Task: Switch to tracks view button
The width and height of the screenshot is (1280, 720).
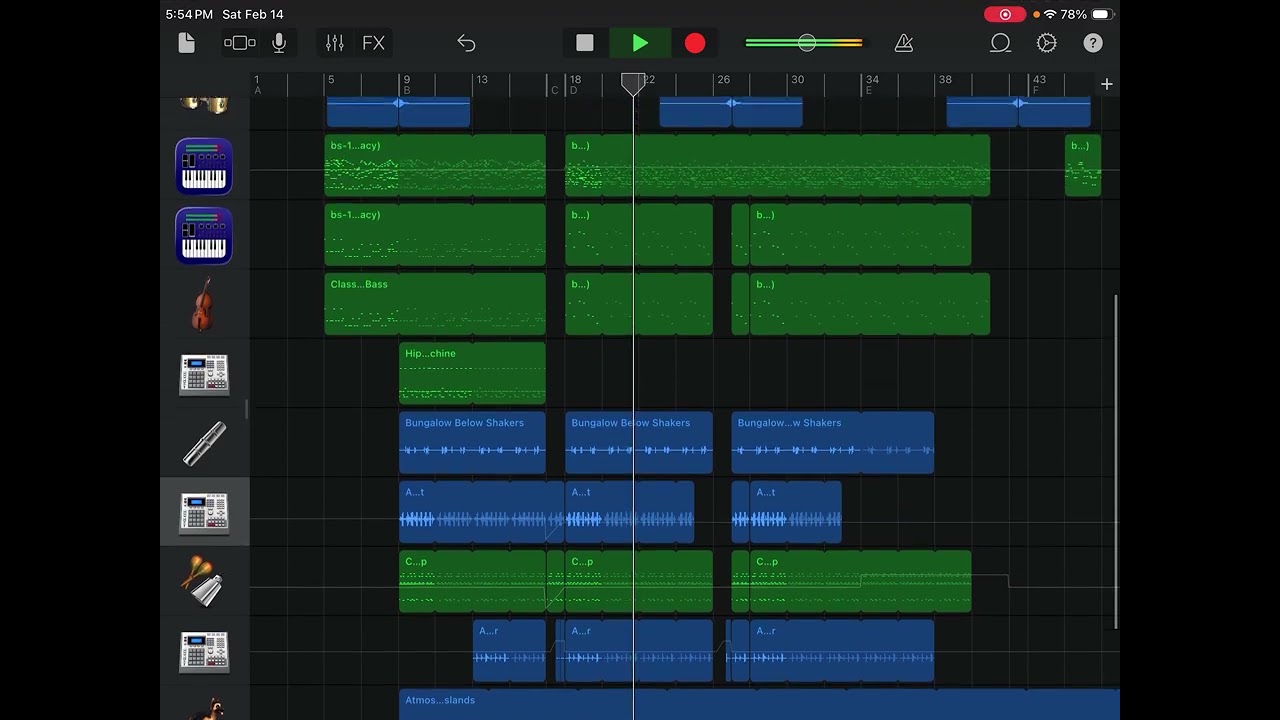Action: tap(240, 43)
